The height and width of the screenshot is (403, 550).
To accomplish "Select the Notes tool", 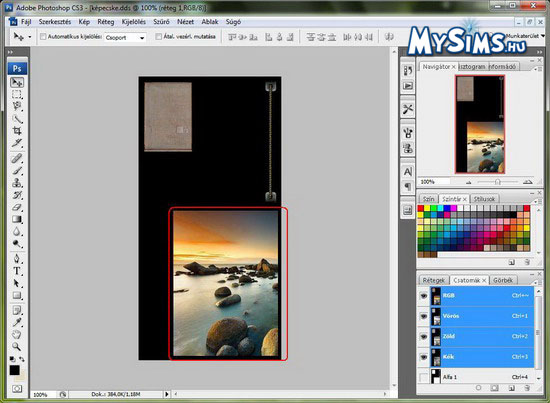I will coord(17,310).
